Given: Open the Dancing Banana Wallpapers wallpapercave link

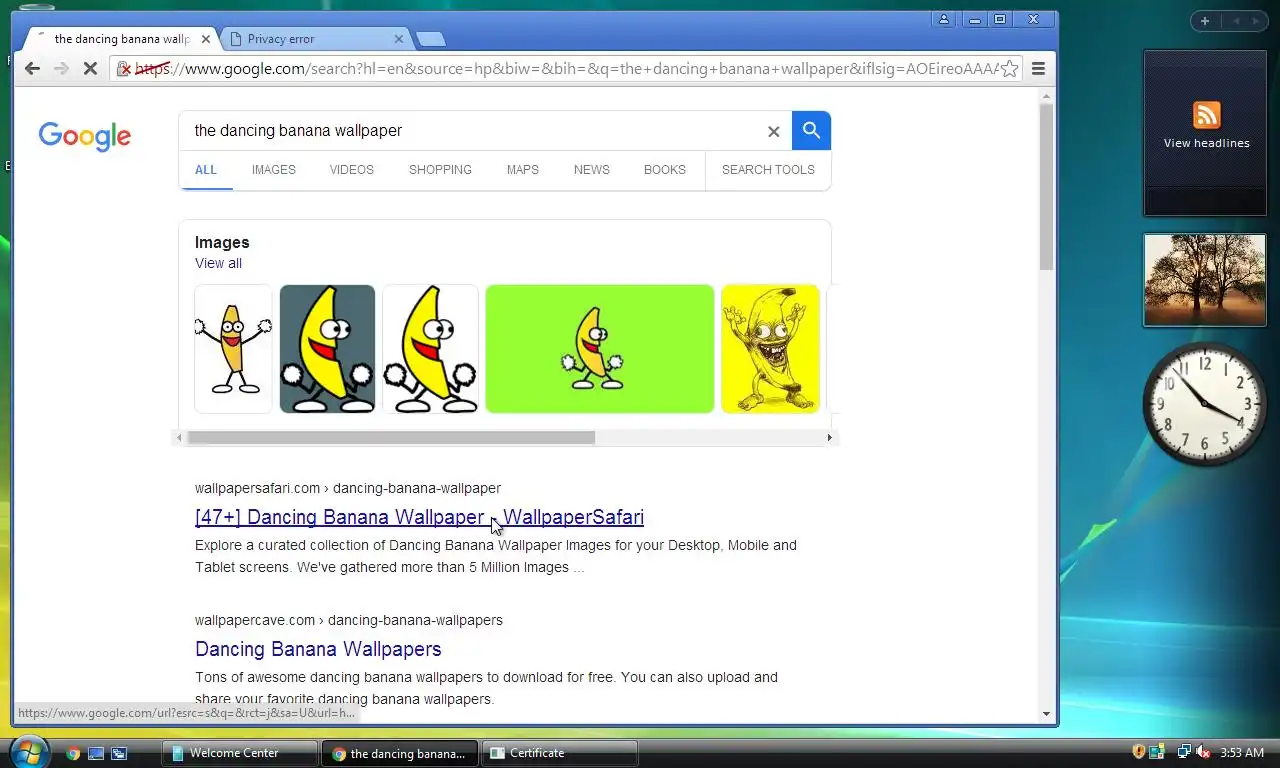Looking at the screenshot, I should point(318,649).
